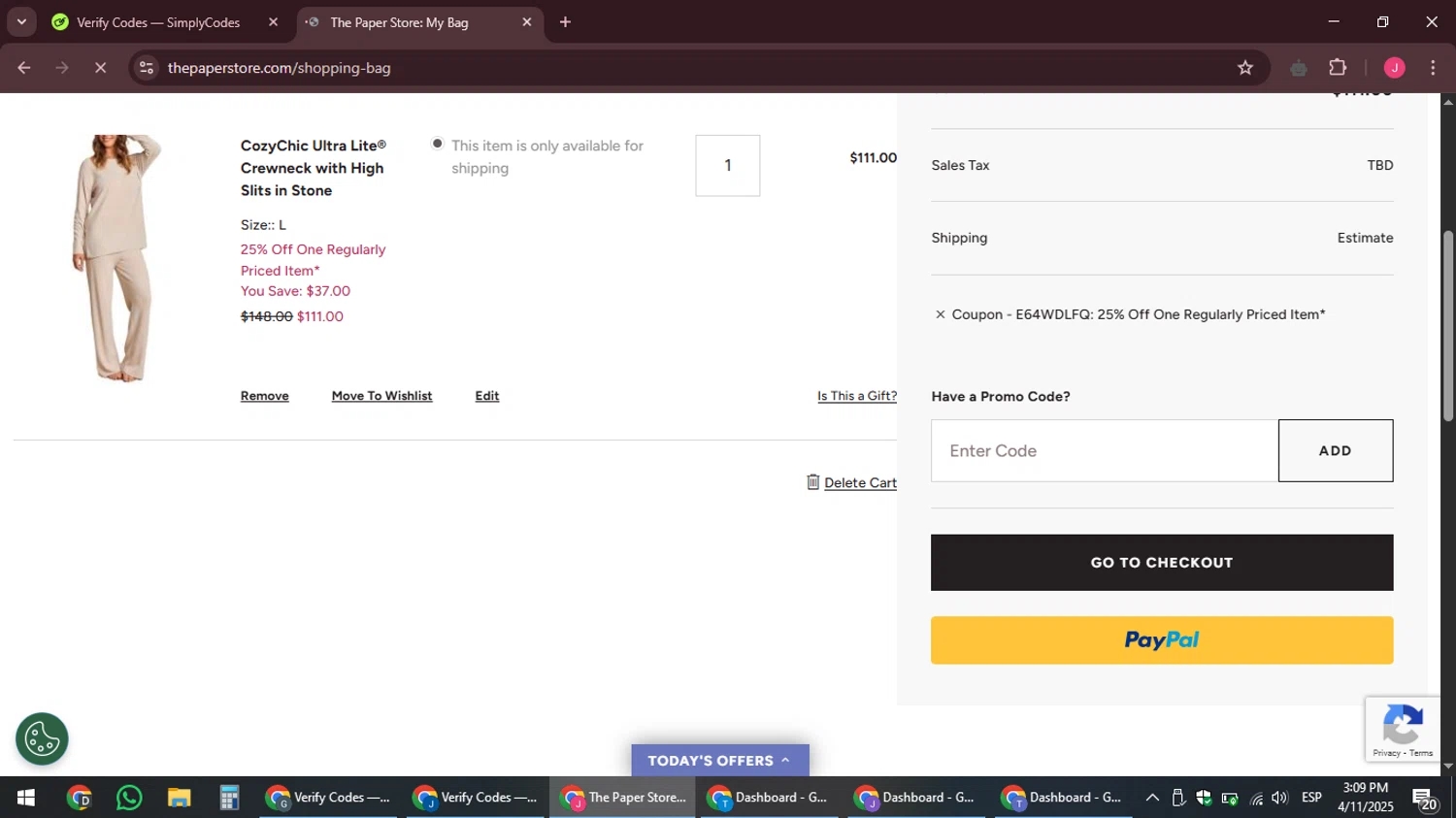Click the page vertical scrollbar thumb
This screenshot has height=818, width=1456.
1448,325
